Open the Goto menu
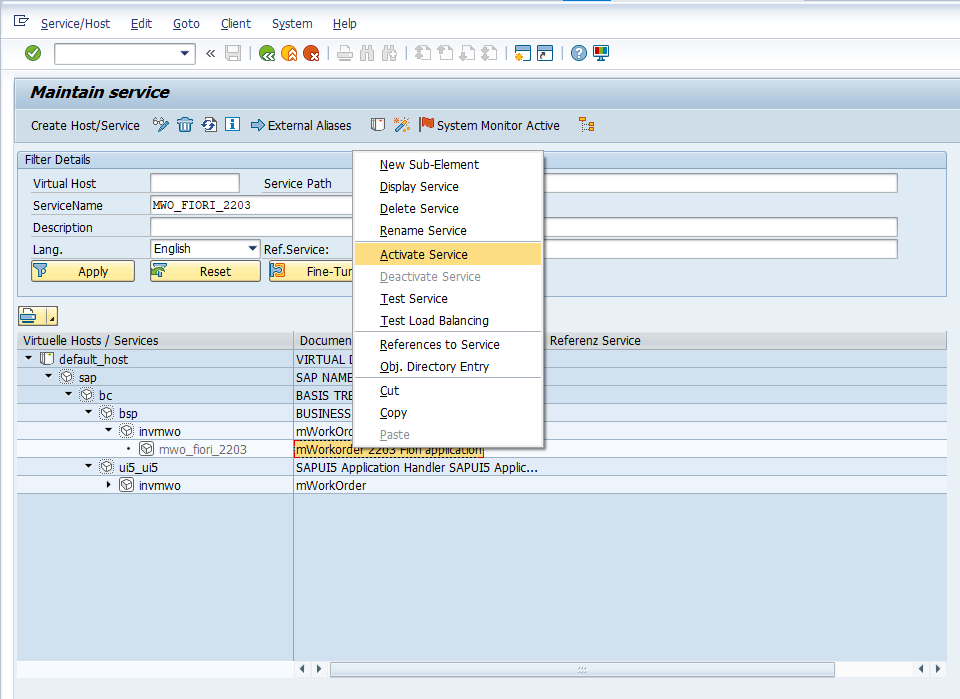Image resolution: width=960 pixels, height=699 pixels. click(186, 23)
